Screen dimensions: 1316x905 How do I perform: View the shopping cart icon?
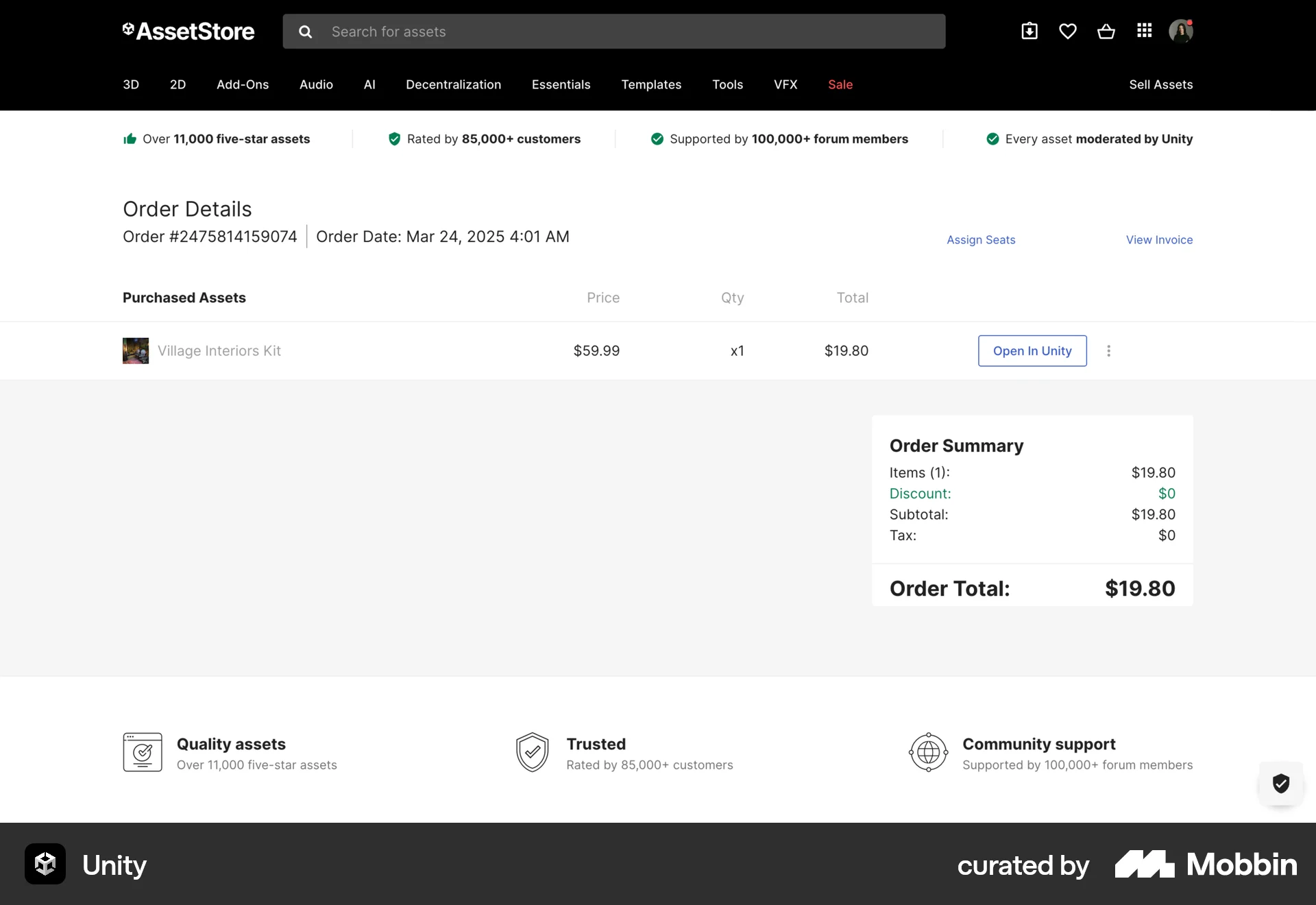coord(1106,31)
